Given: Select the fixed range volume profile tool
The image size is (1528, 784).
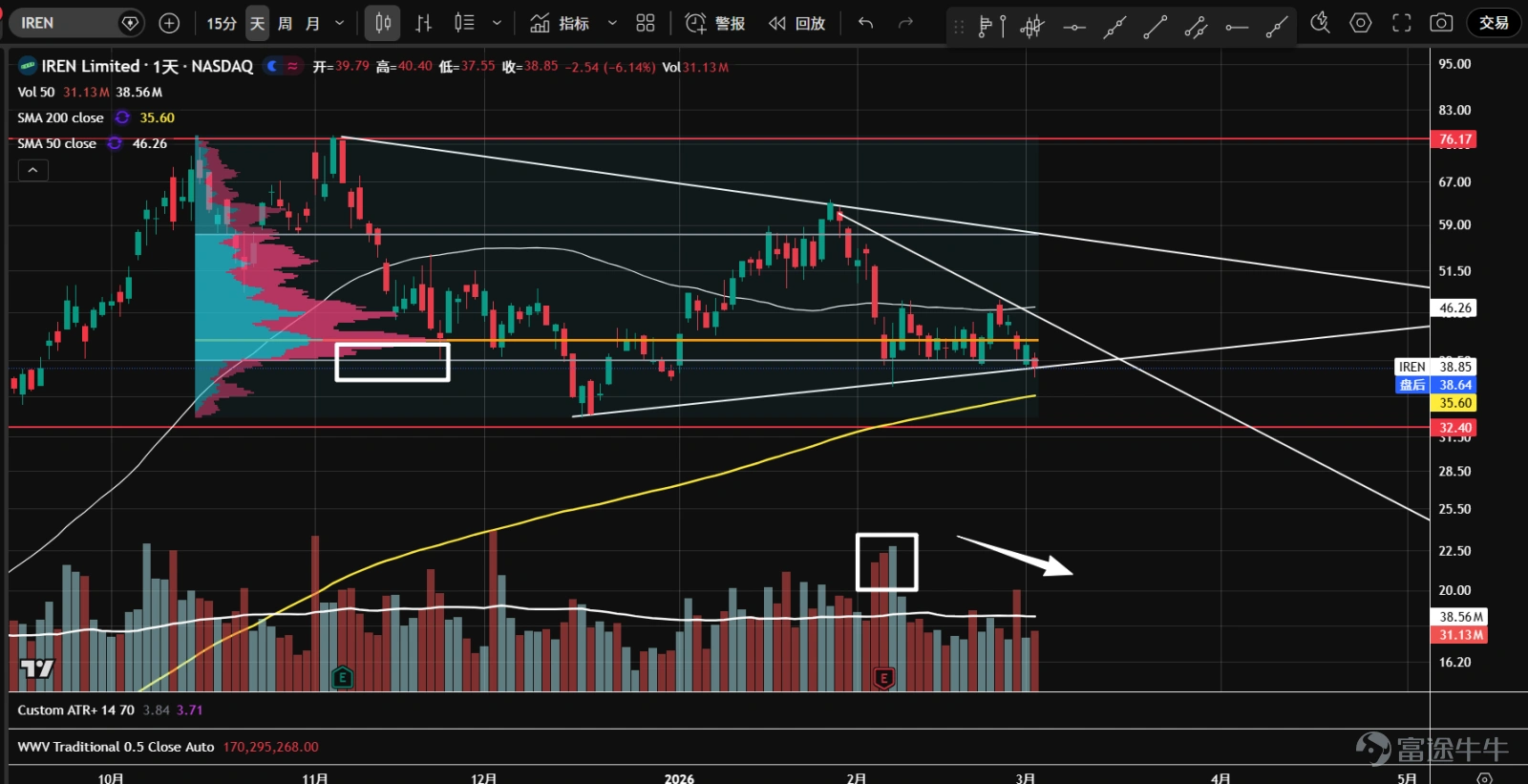Looking at the screenshot, I should click(x=992, y=27).
